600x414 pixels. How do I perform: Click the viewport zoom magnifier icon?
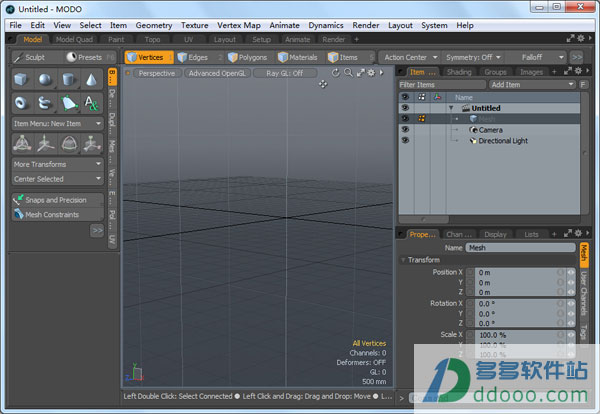348,73
